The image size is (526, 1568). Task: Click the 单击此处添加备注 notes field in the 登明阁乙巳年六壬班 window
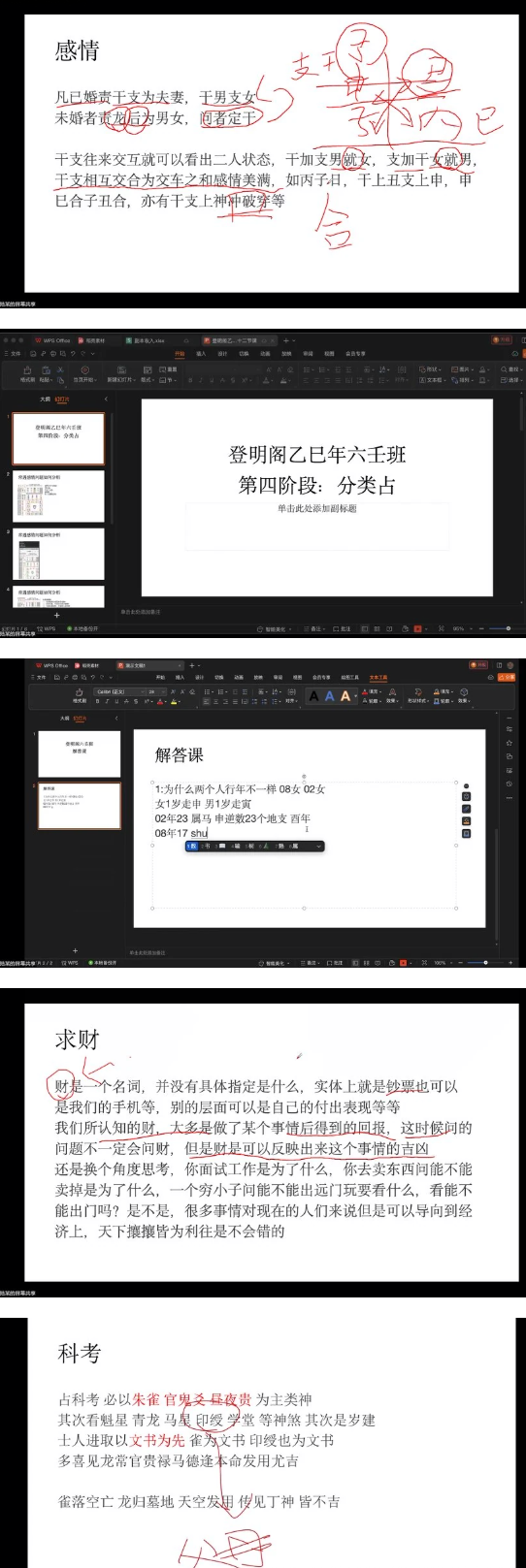tap(141, 612)
